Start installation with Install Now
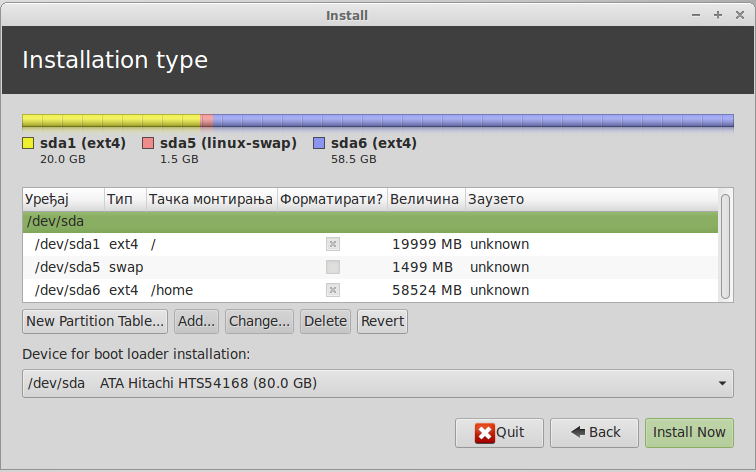Viewport: 756px width, 472px height. coord(689,433)
